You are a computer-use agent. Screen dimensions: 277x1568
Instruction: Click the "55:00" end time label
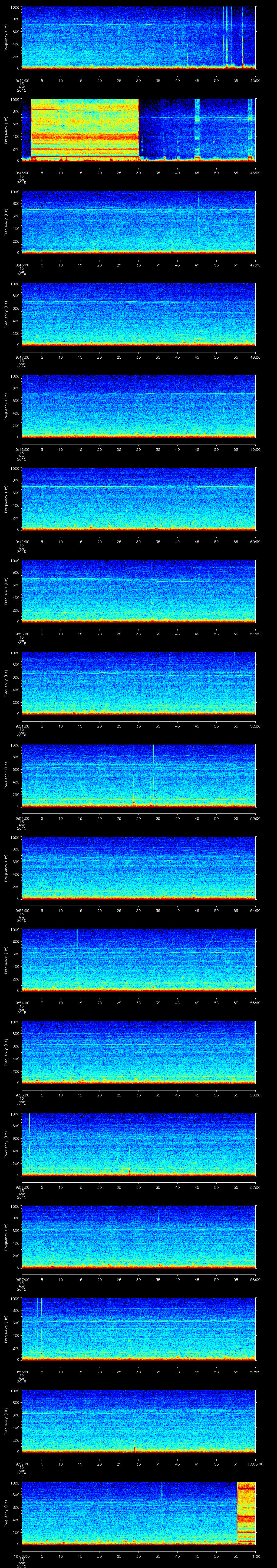pos(256,1003)
